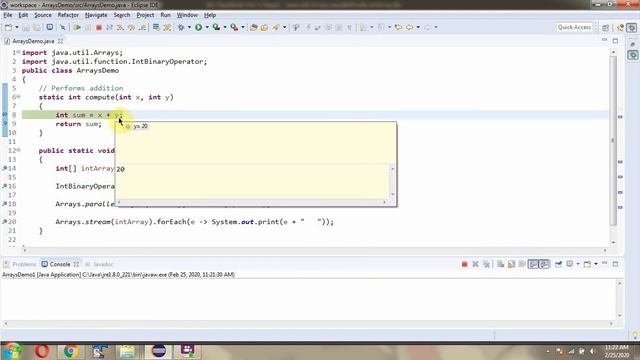
Task: Click the New file toolbar icon
Action: (x=8, y=27)
